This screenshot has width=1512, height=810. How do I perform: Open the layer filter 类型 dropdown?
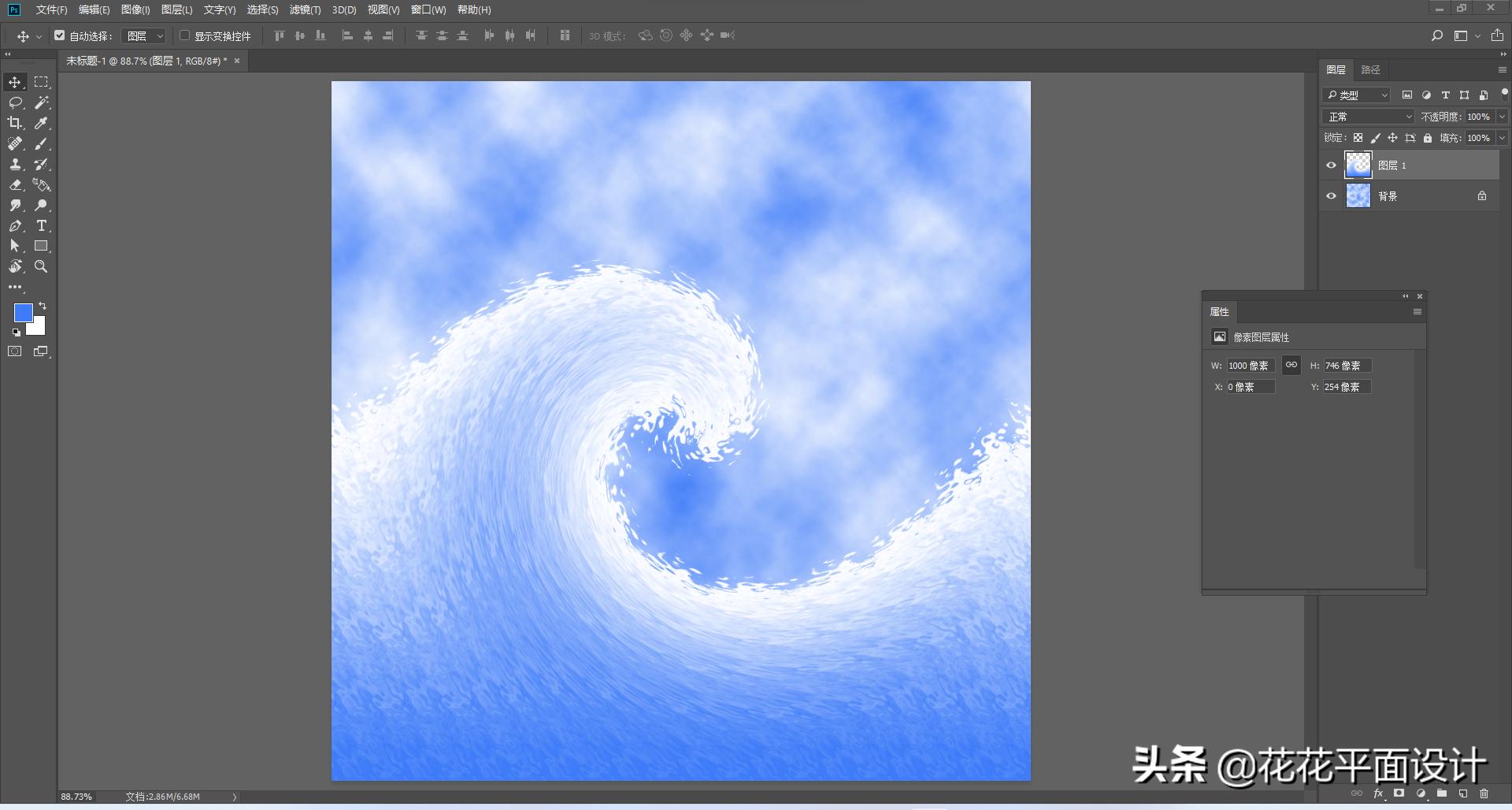pyautogui.click(x=1357, y=95)
